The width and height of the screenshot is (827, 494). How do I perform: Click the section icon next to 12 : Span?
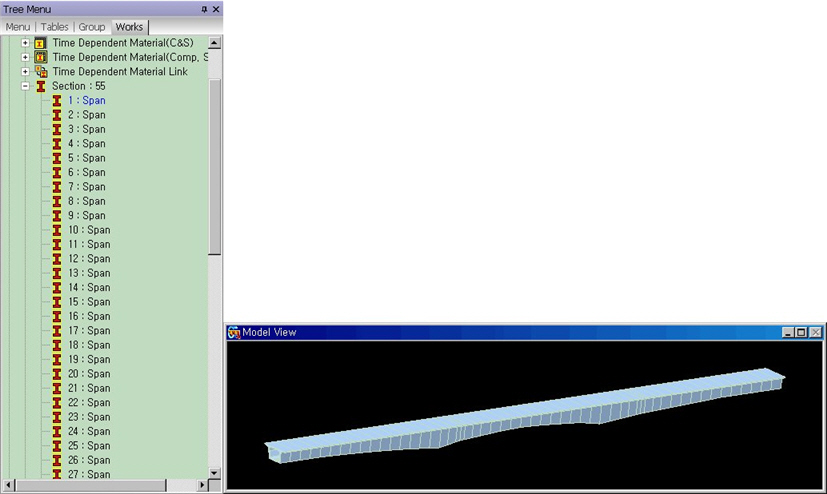click(57, 259)
